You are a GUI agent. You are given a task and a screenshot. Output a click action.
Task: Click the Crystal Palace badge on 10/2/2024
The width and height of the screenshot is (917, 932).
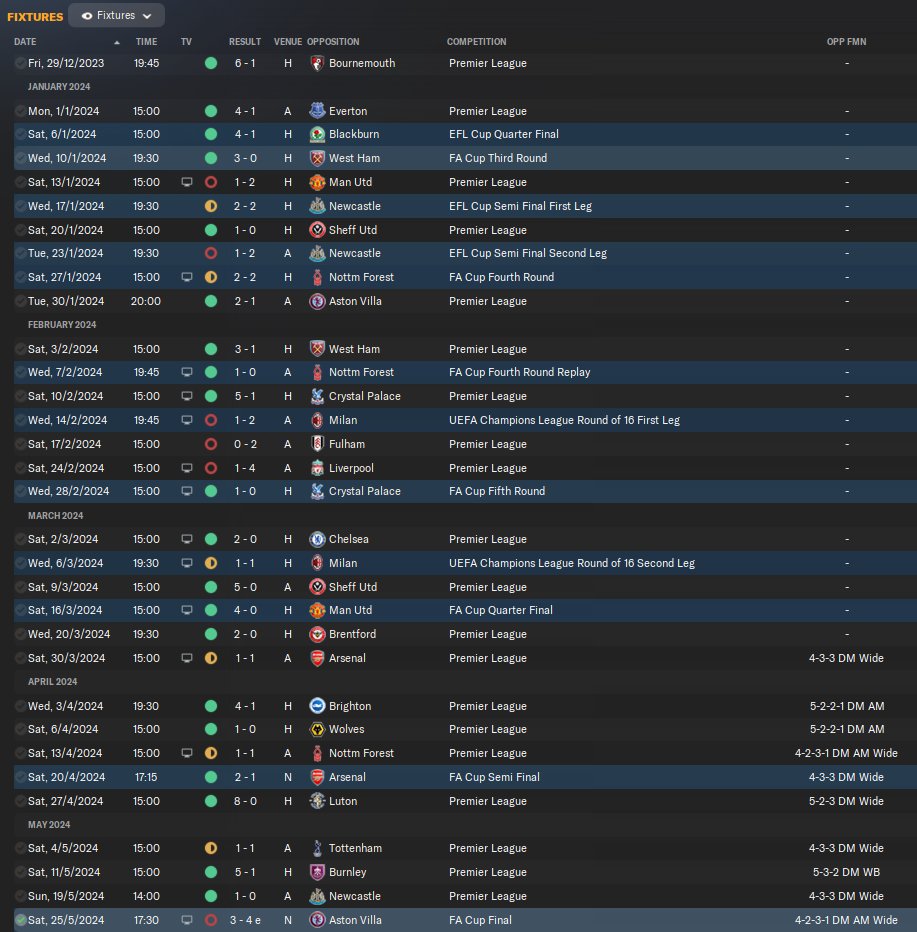click(x=317, y=396)
